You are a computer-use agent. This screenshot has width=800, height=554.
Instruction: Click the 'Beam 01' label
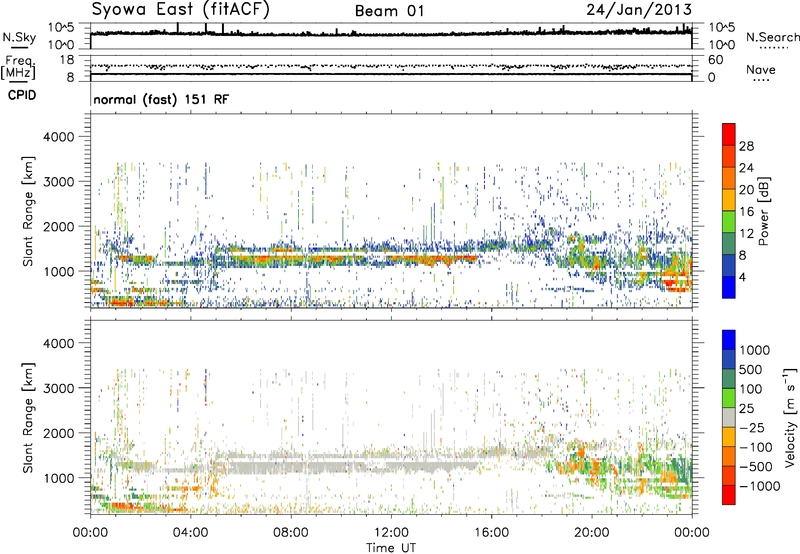pyautogui.click(x=389, y=11)
